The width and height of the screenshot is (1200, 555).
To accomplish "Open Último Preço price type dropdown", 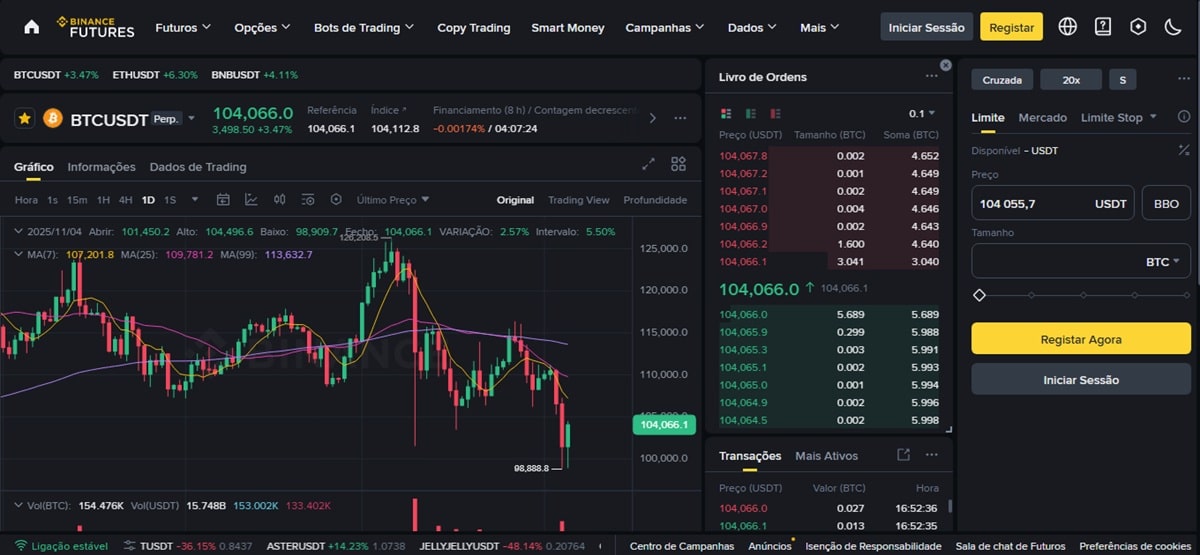I will 393,200.
